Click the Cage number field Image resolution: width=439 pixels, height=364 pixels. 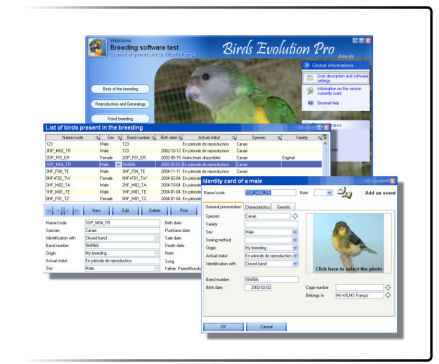tap(359, 287)
